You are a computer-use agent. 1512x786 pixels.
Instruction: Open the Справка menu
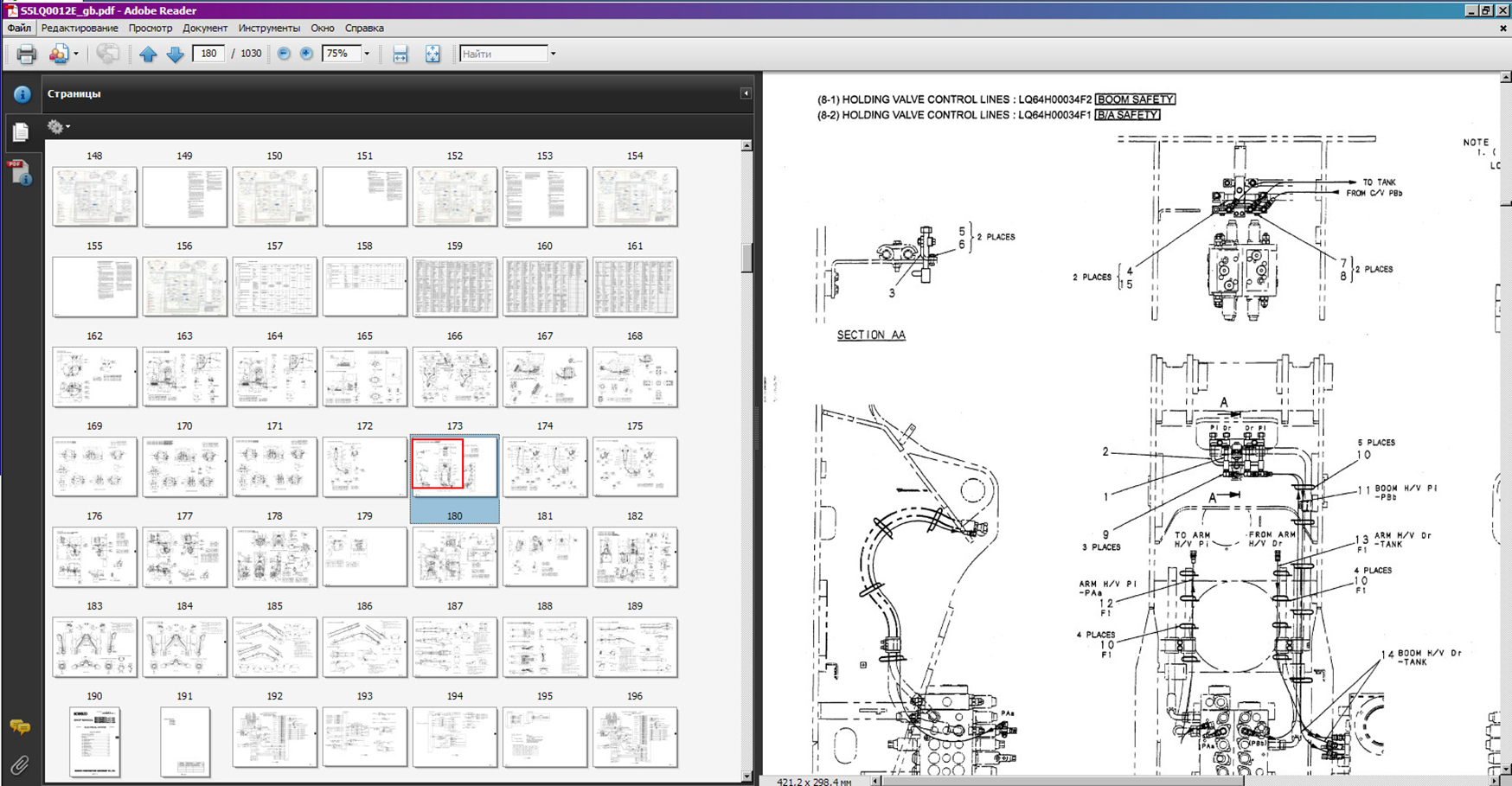(364, 28)
